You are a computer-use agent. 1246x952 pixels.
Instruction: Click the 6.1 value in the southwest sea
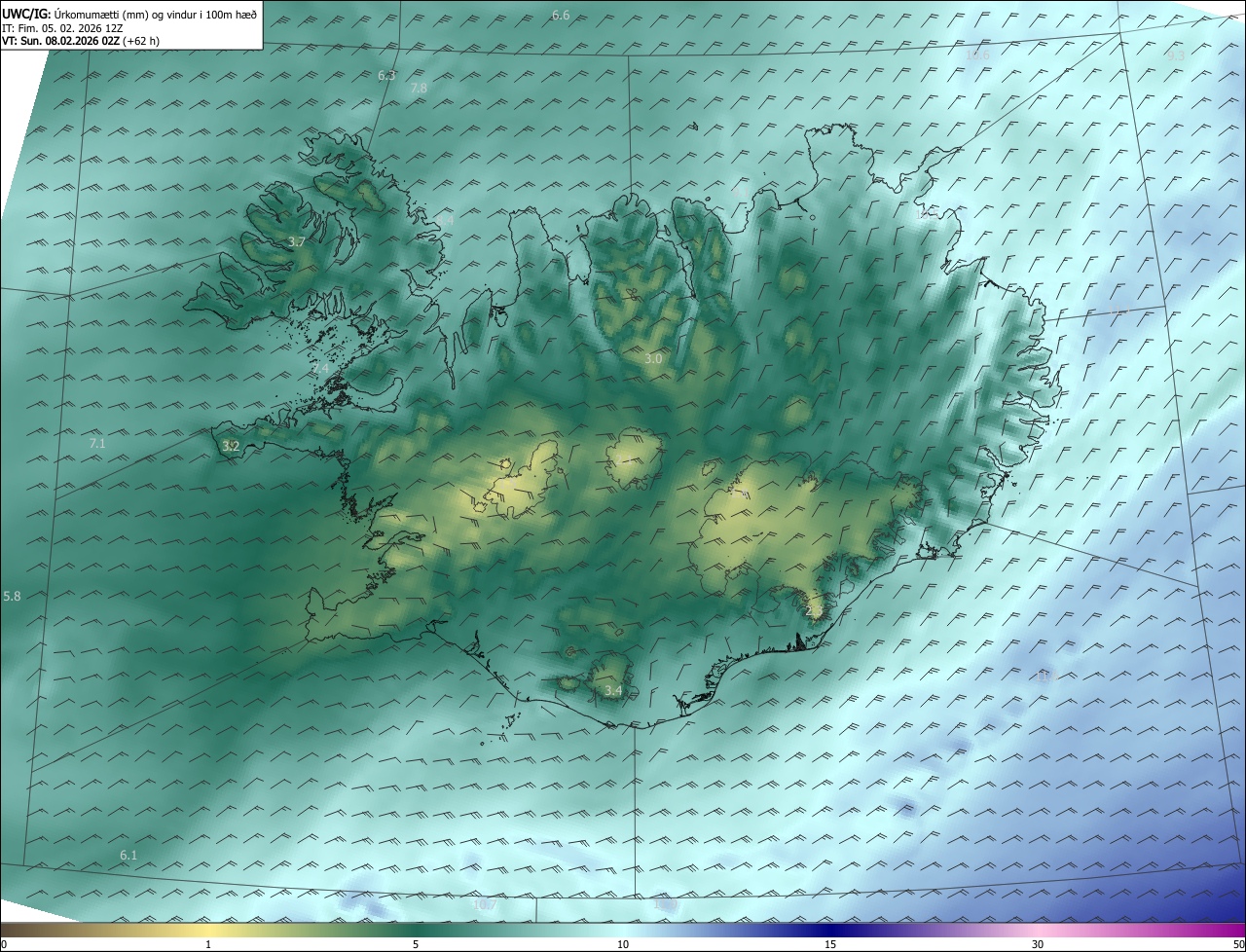click(128, 856)
